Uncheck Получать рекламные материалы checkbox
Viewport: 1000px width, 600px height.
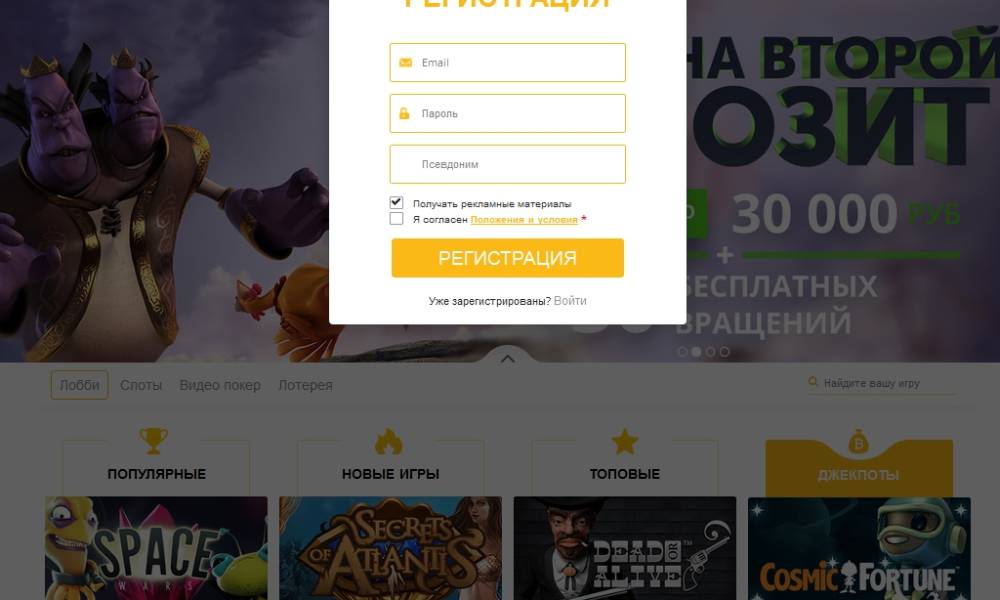click(x=396, y=203)
